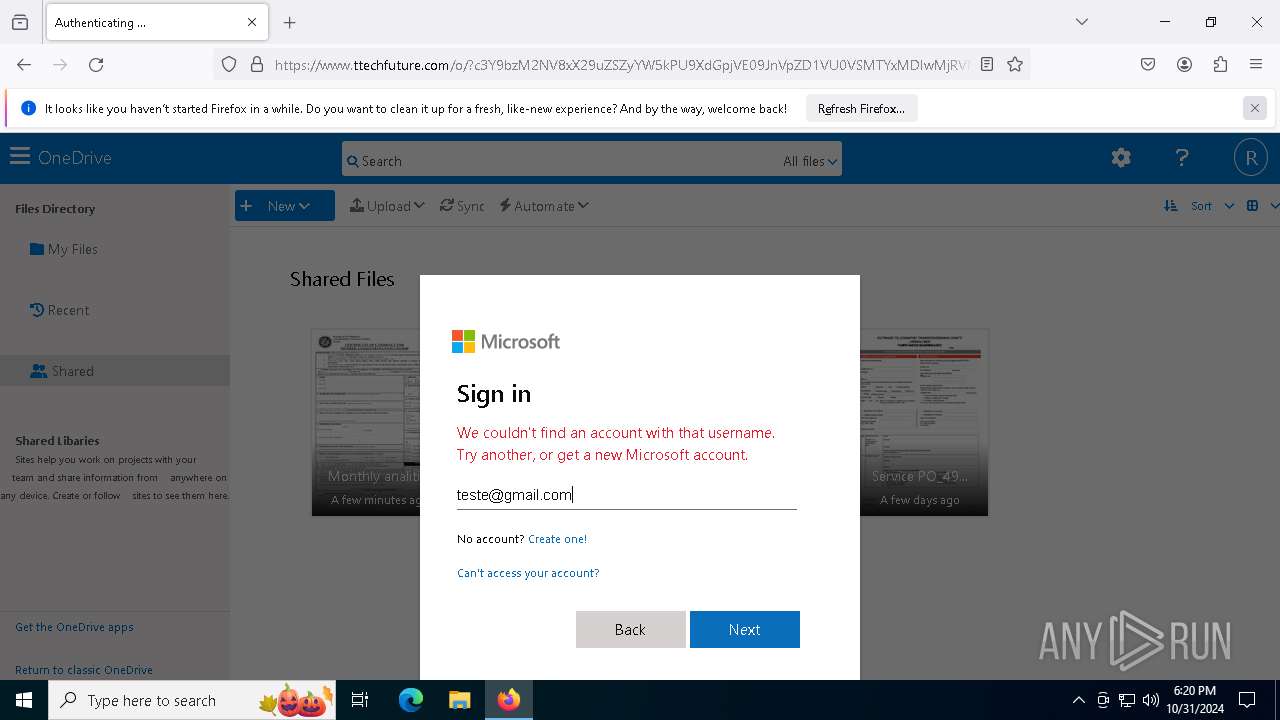1280x720 pixels.
Task: Expand the list all tabs chevron
Action: point(1082,22)
